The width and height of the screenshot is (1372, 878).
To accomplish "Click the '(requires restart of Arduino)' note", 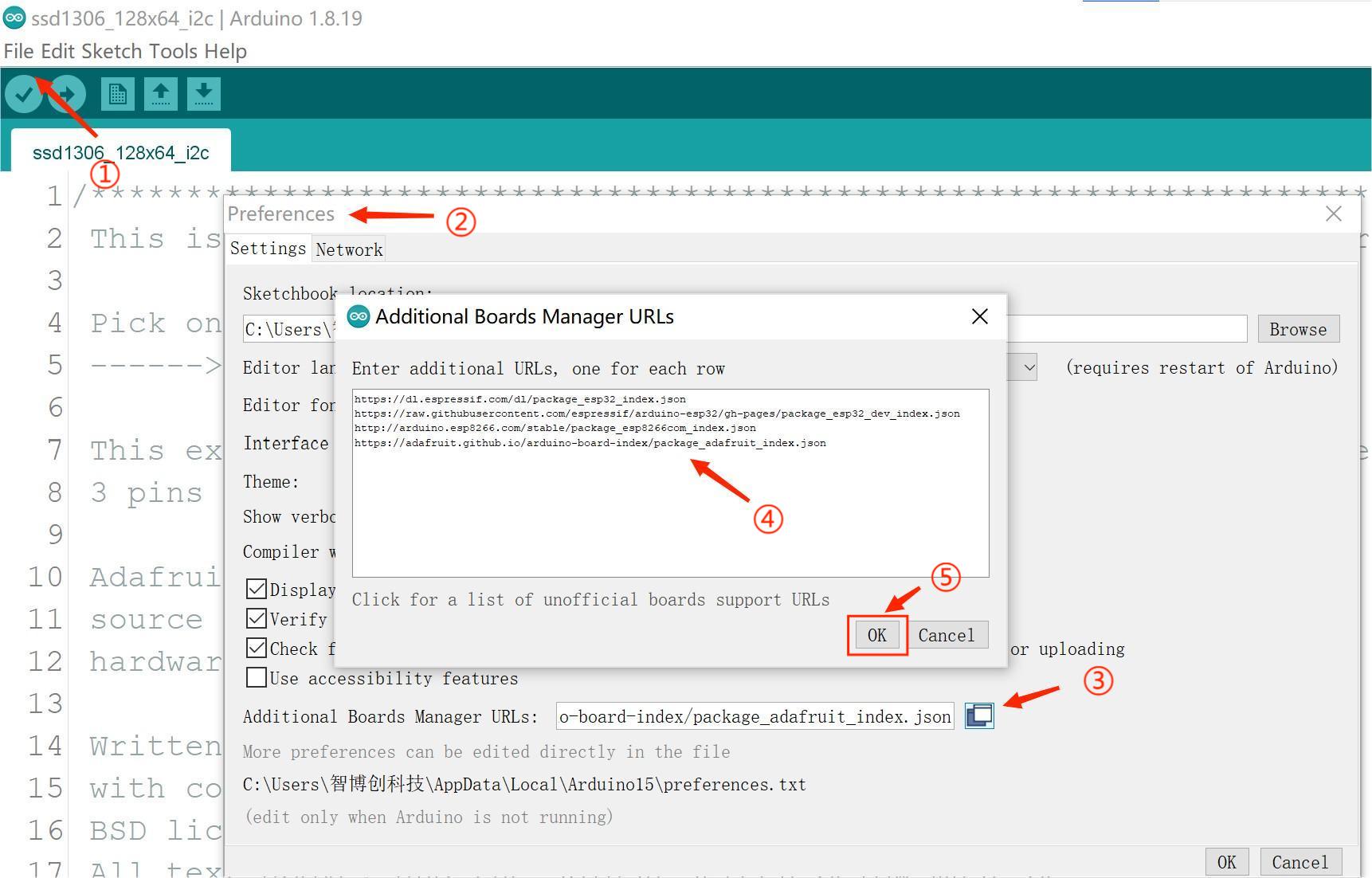I will 1201,367.
